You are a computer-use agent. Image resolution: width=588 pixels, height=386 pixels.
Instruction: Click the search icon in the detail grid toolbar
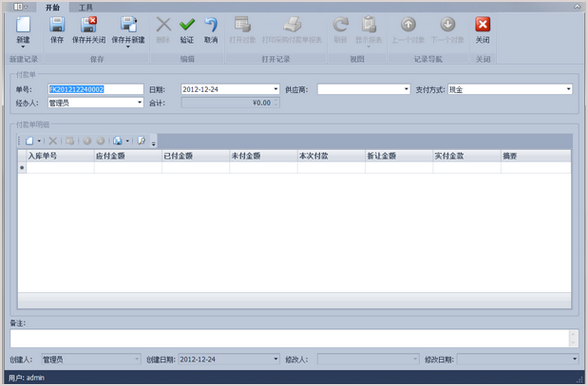141,141
